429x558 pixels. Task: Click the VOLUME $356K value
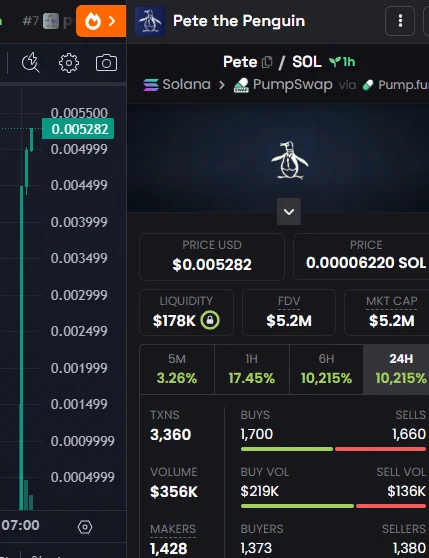[x=174, y=491]
